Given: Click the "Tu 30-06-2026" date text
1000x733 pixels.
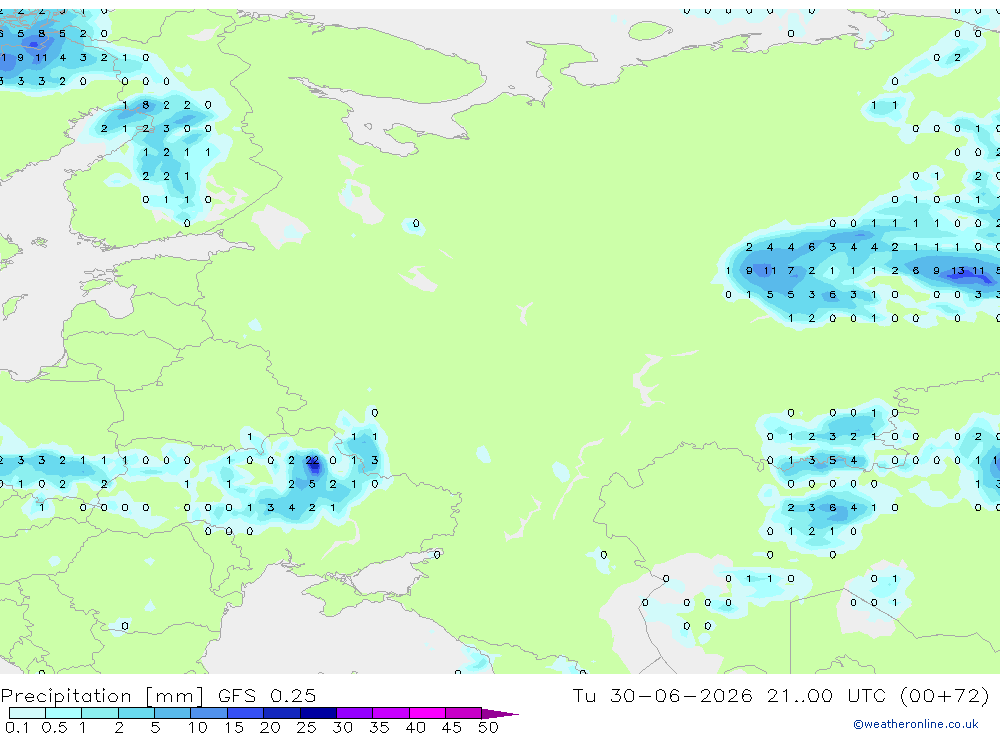Looking at the screenshot, I should click(663, 695).
